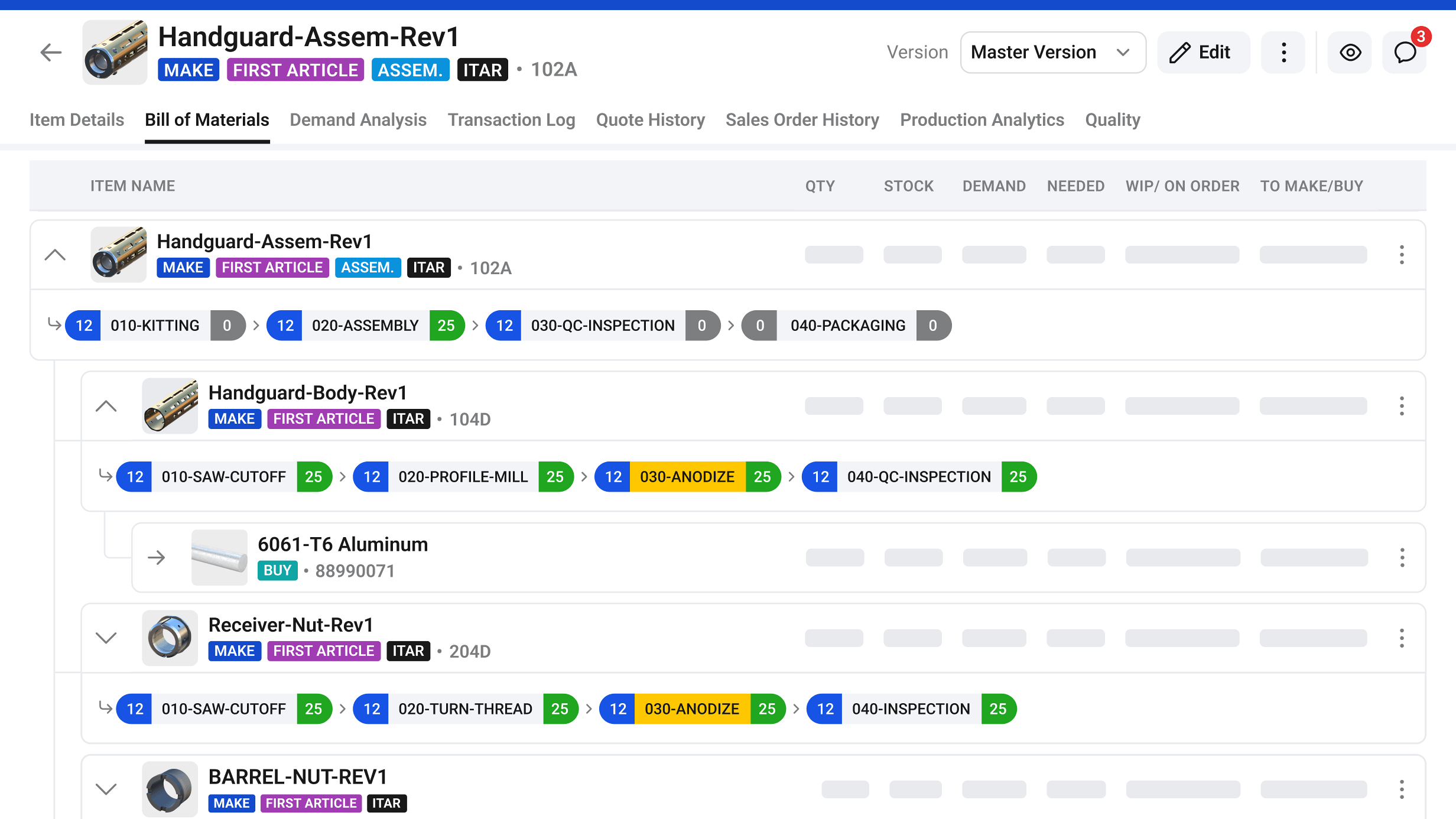Screen dimensions: 1456x819
Task: Toggle visibility using the eye icon
Action: [1350, 52]
